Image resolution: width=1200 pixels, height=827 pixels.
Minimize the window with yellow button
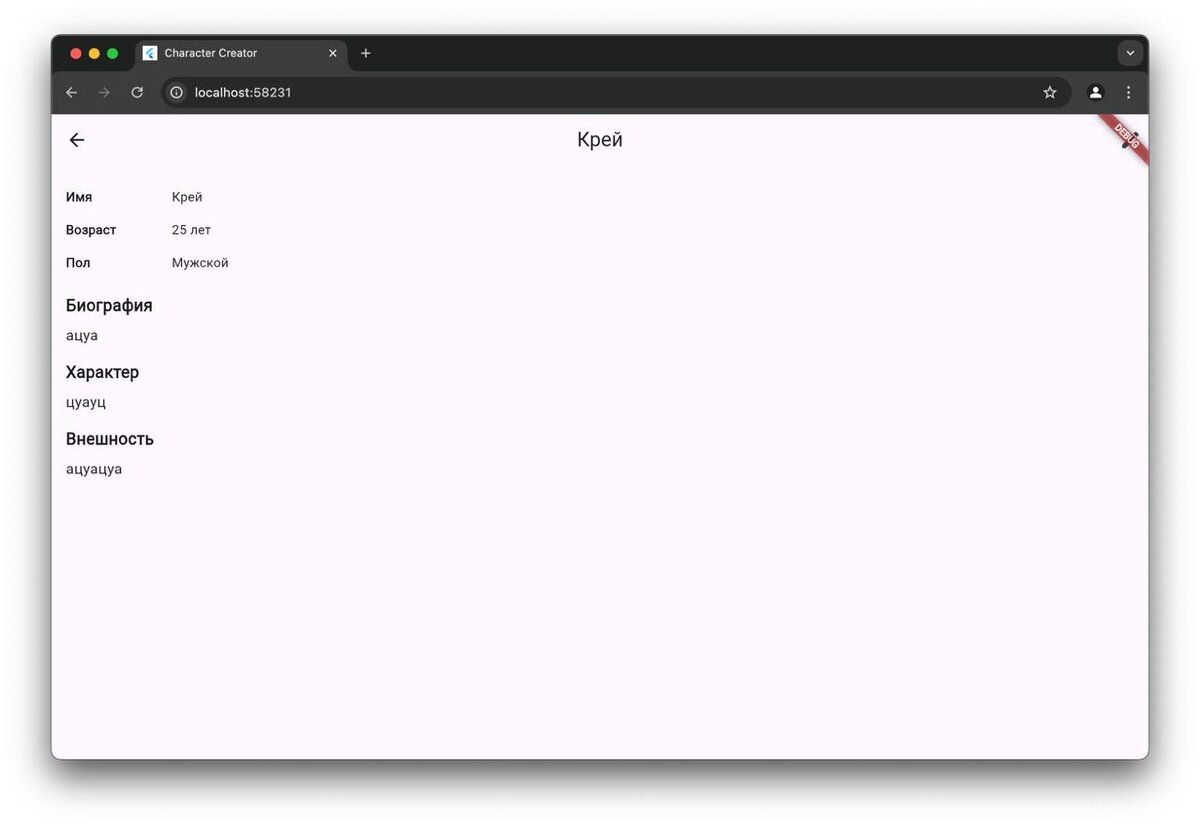pos(94,53)
